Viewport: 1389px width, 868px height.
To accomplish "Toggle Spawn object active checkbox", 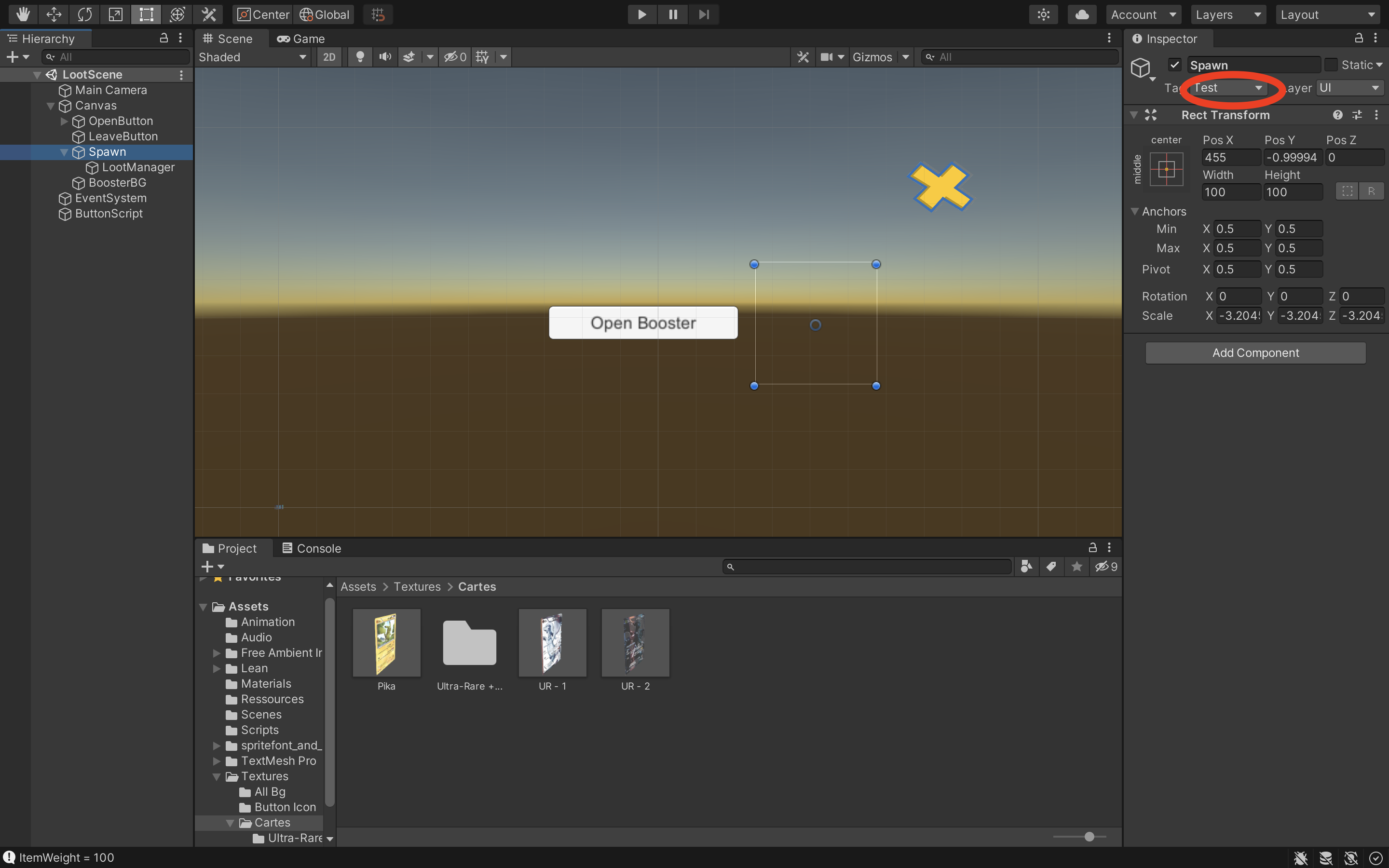I will tap(1174, 64).
